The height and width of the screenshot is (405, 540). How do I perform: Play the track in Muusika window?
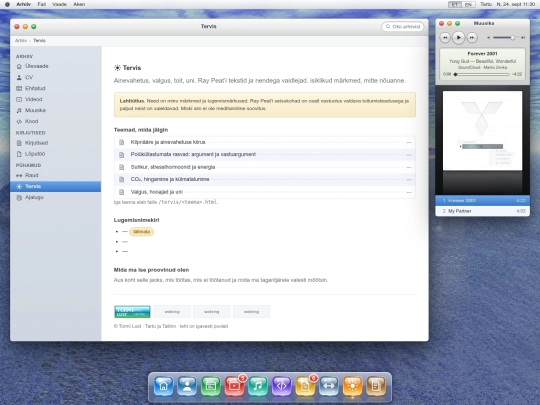pos(458,38)
